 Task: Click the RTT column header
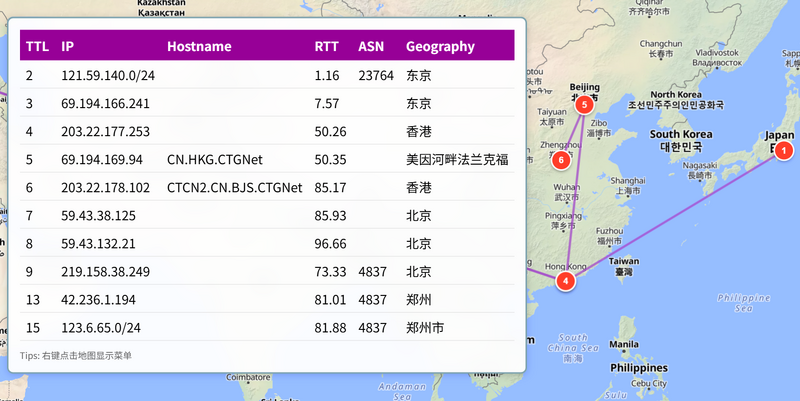point(326,46)
